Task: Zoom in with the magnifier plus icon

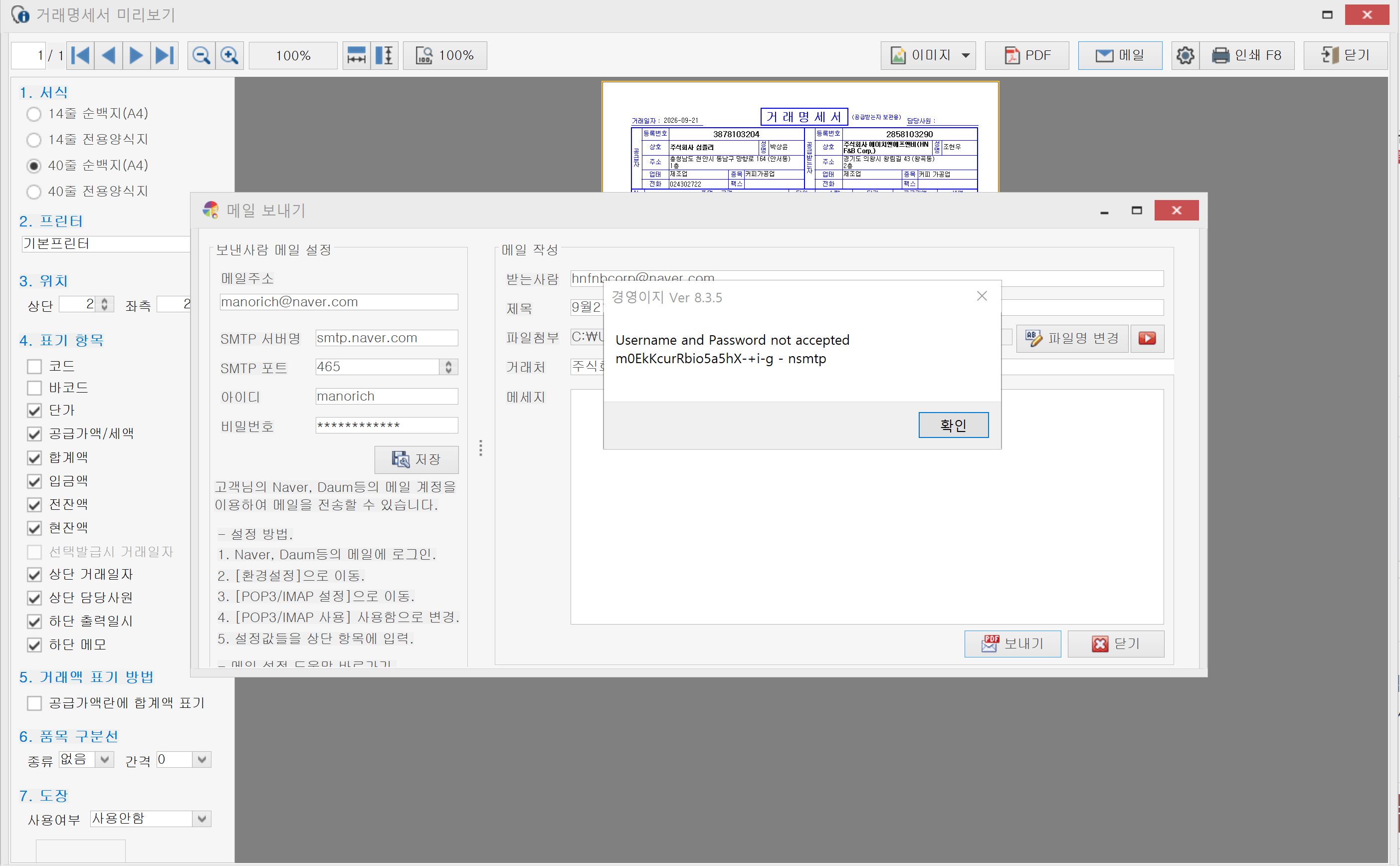Action: (229, 55)
